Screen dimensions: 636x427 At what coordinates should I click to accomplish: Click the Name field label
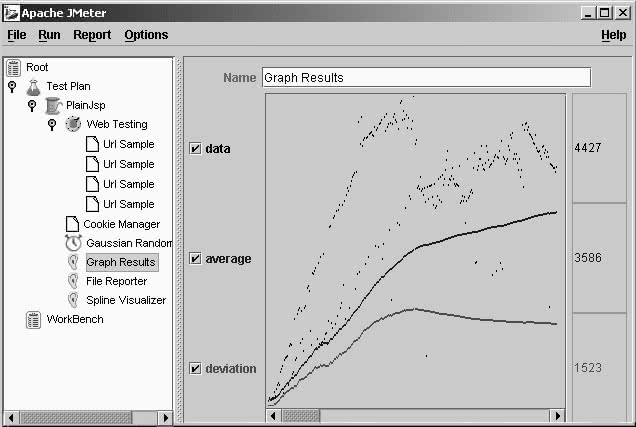[240, 77]
